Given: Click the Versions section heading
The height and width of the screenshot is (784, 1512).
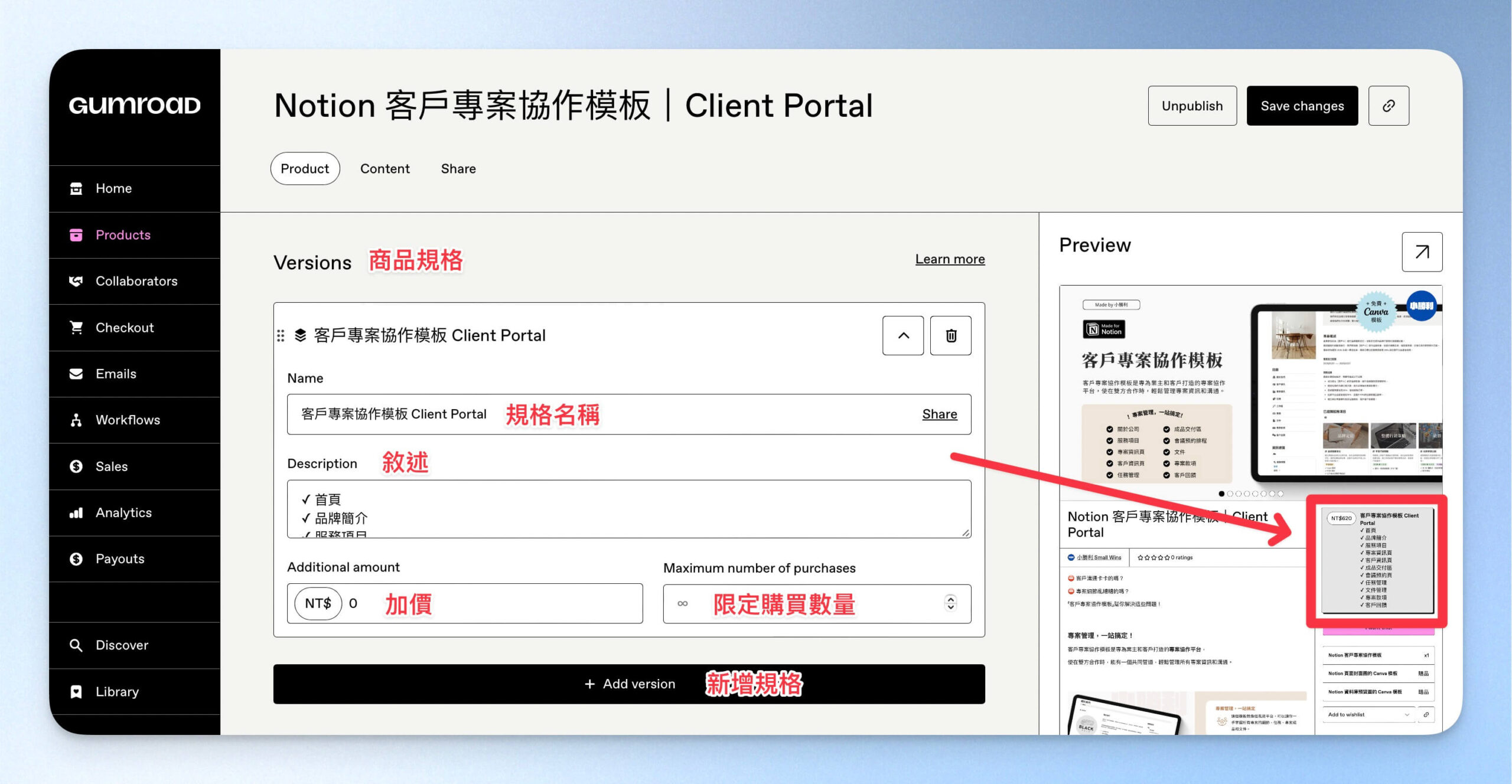Looking at the screenshot, I should tap(312, 262).
